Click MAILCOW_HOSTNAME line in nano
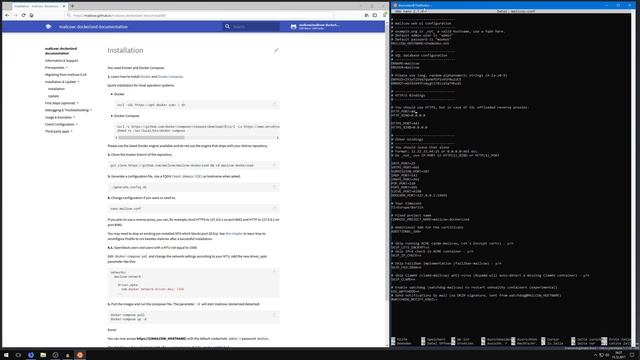 pos(420,43)
